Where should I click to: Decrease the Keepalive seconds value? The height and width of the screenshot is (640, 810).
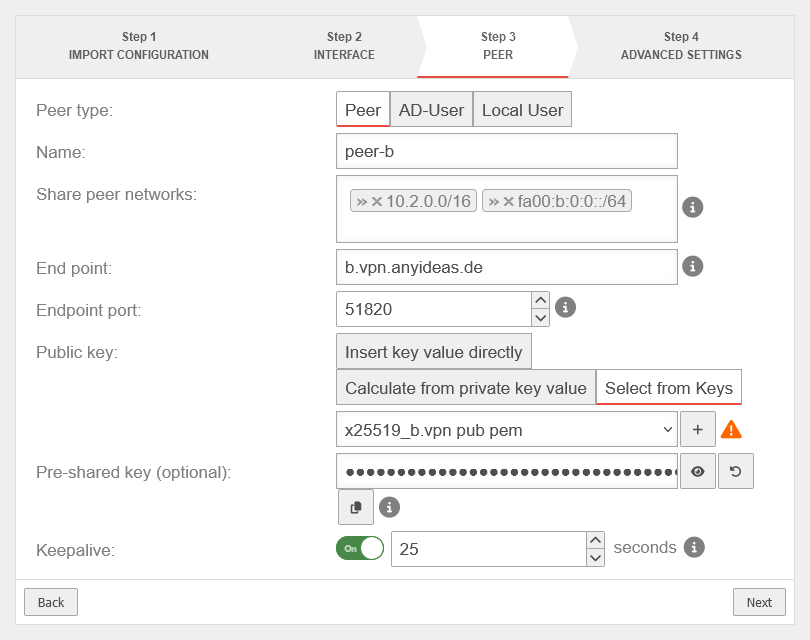tap(595, 558)
